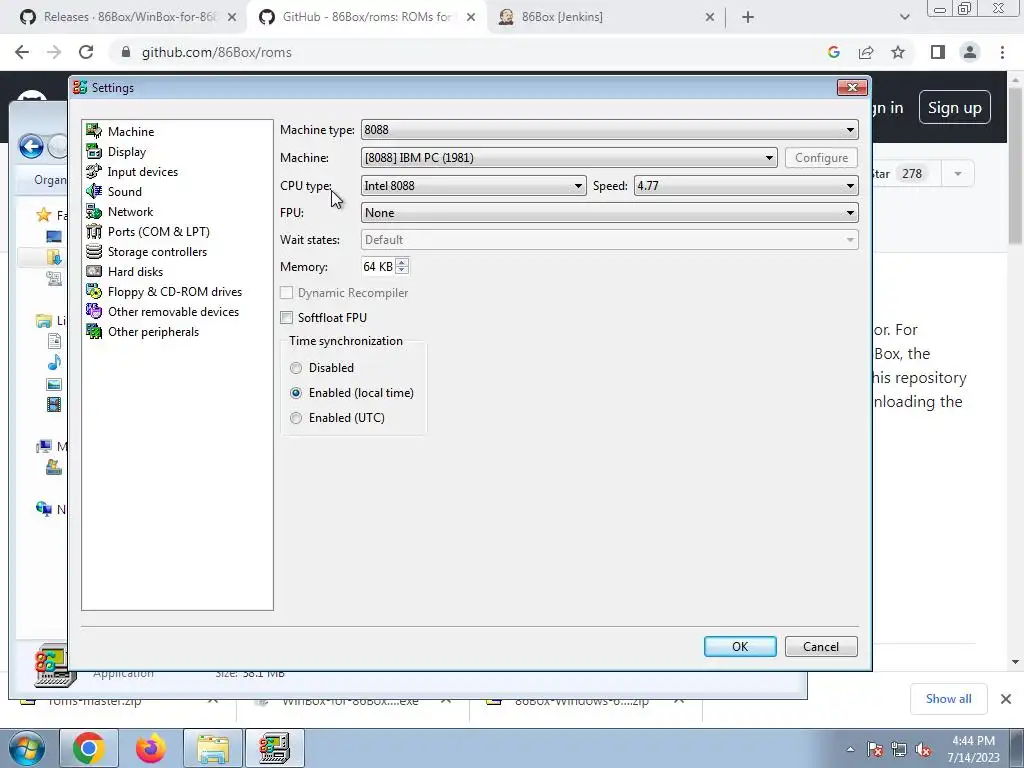The width and height of the screenshot is (1024, 768).
Task: Select Other peripherals icon
Action: pos(94,332)
